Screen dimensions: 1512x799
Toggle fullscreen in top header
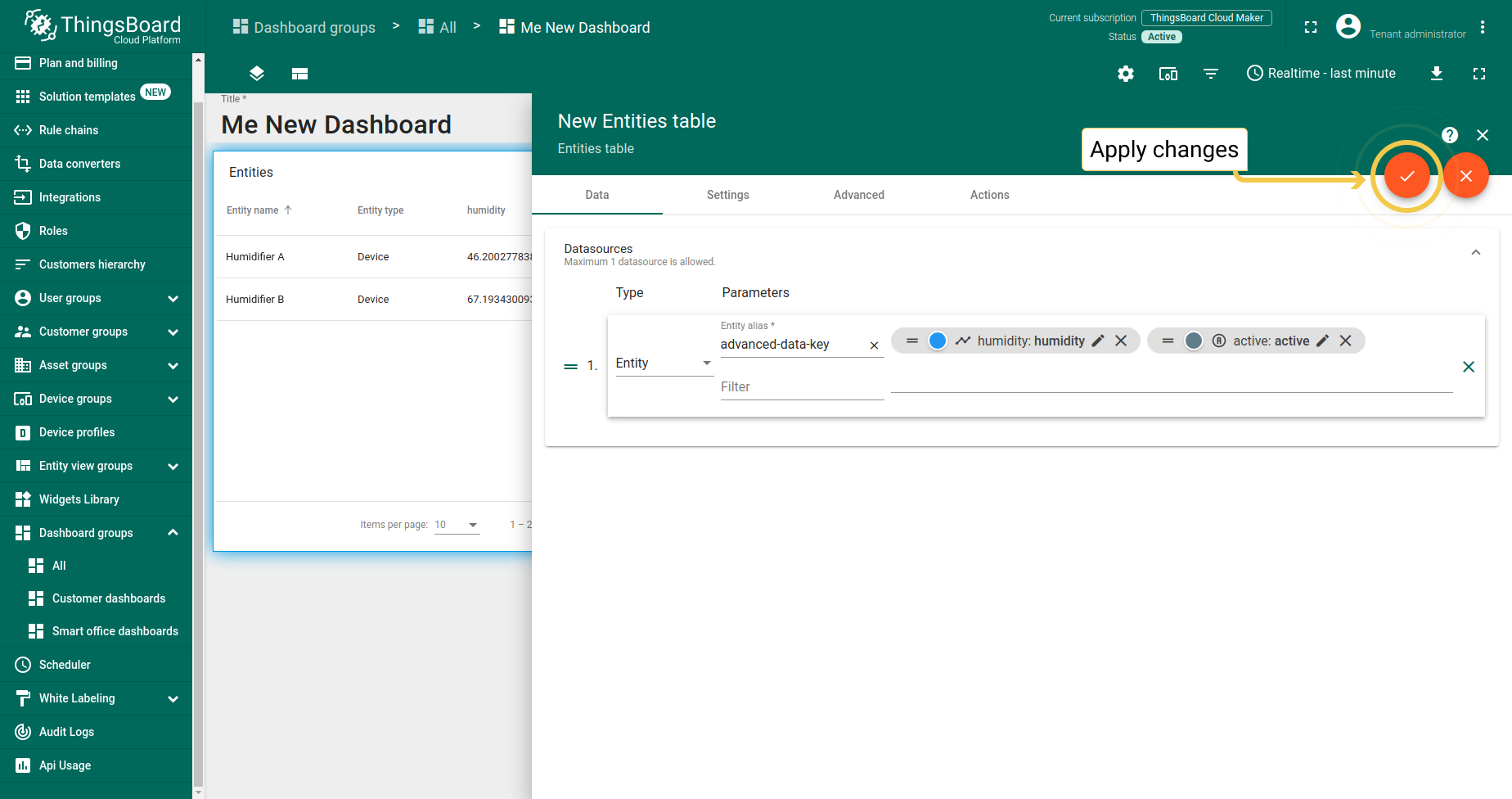point(1311,27)
